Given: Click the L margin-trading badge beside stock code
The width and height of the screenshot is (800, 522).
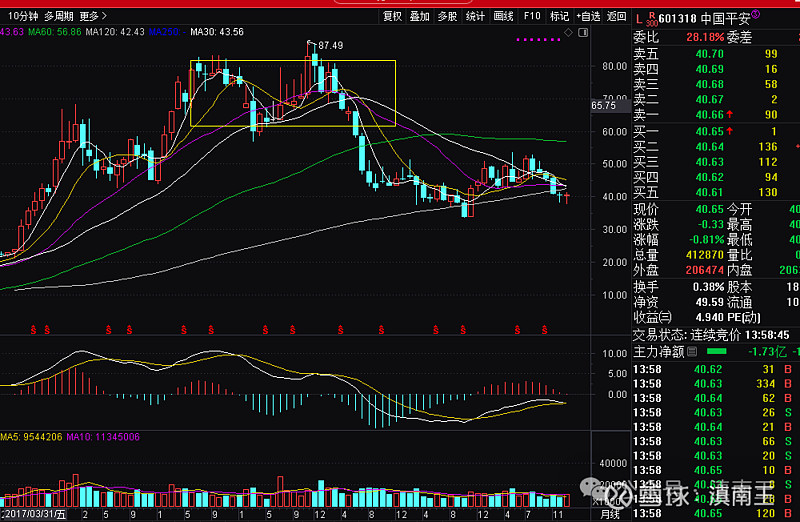Looking at the screenshot, I should 639,16.
